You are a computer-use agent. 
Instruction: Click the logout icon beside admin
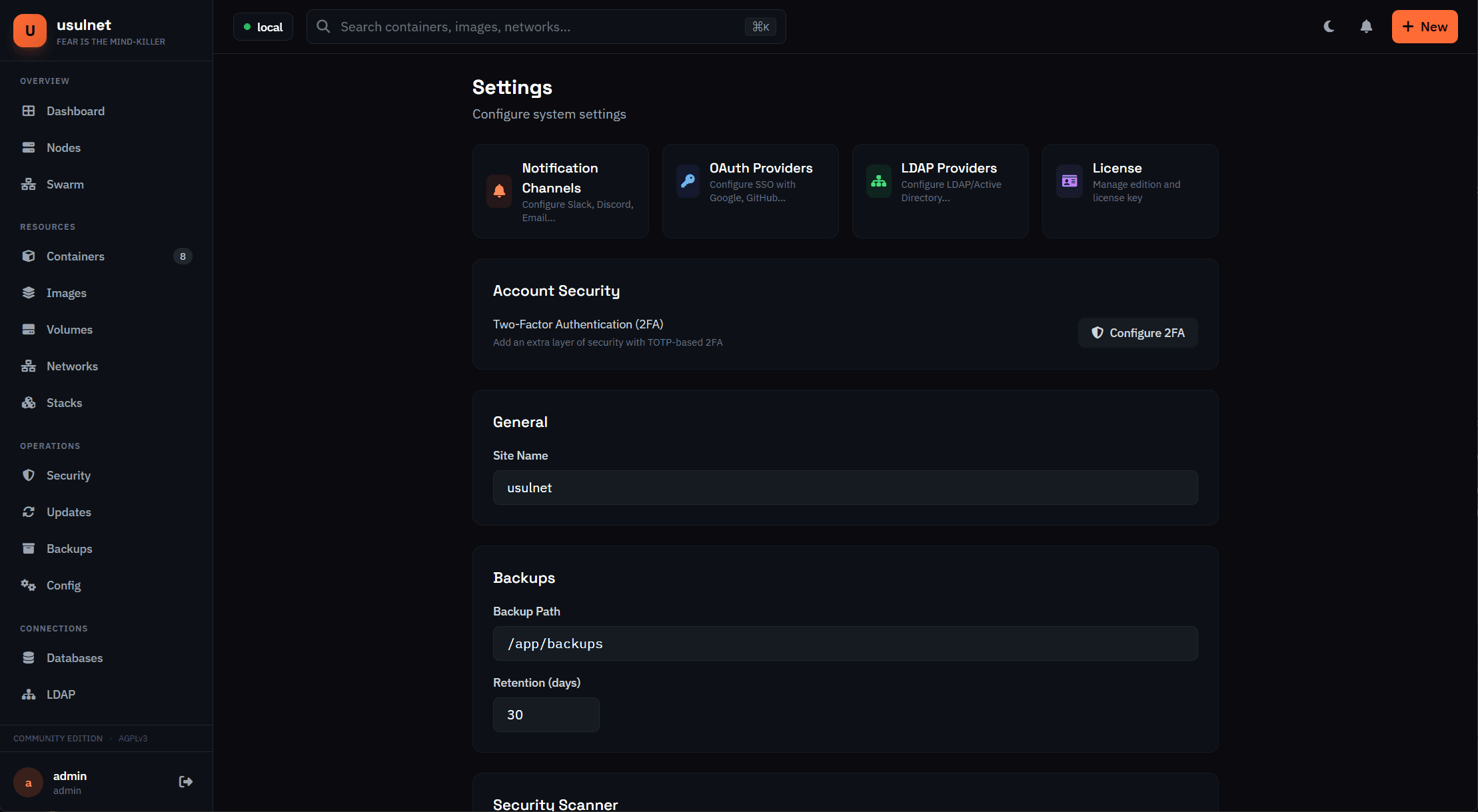click(x=185, y=781)
